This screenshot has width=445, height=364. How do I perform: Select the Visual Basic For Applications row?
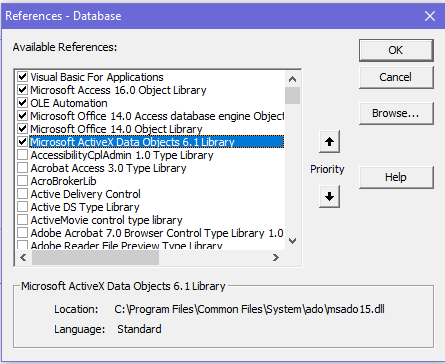pos(97,77)
